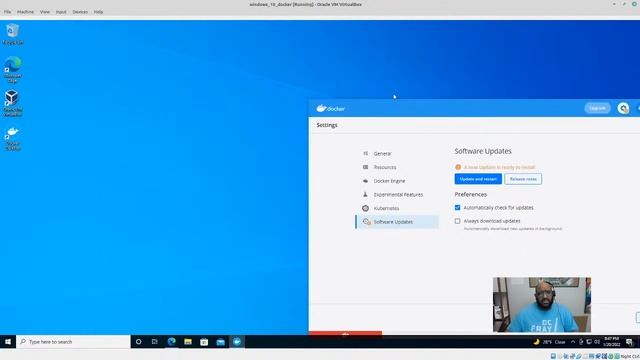
Task: Click the volume icon in the system tray
Action: tap(597, 342)
